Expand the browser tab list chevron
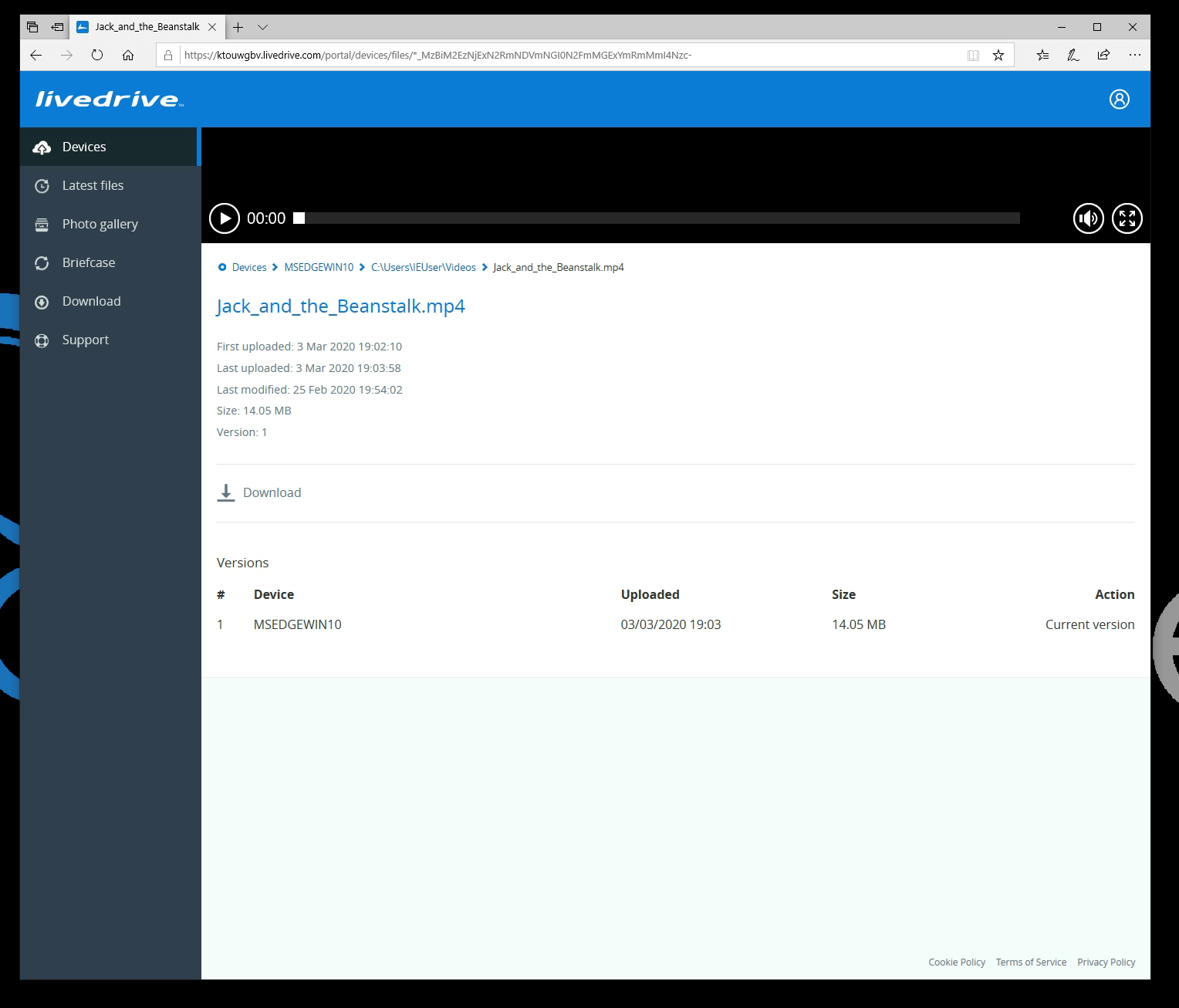The height and width of the screenshot is (1008, 1179). pos(263,27)
